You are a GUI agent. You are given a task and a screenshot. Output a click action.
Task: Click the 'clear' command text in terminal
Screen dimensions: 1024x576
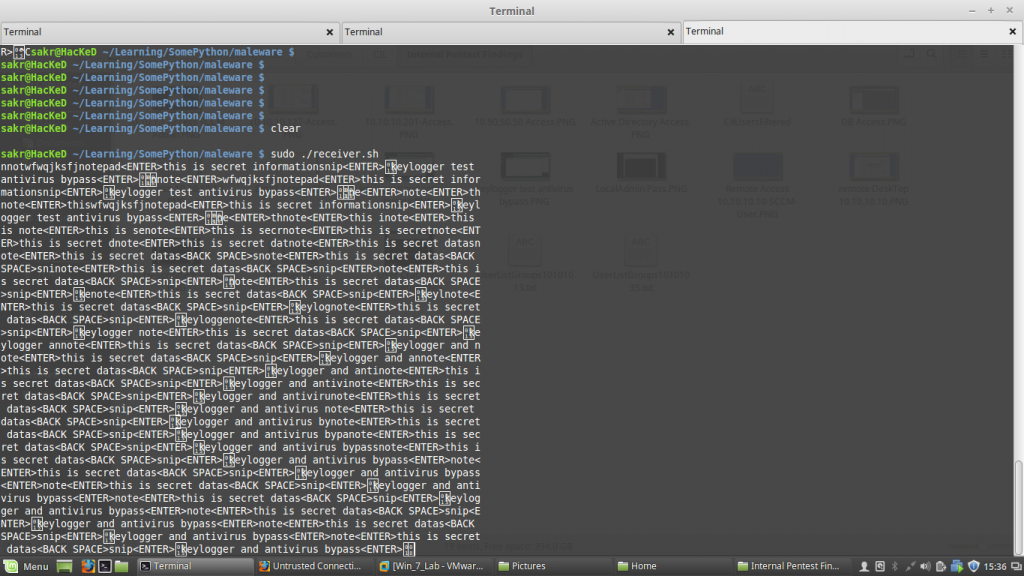(285, 129)
